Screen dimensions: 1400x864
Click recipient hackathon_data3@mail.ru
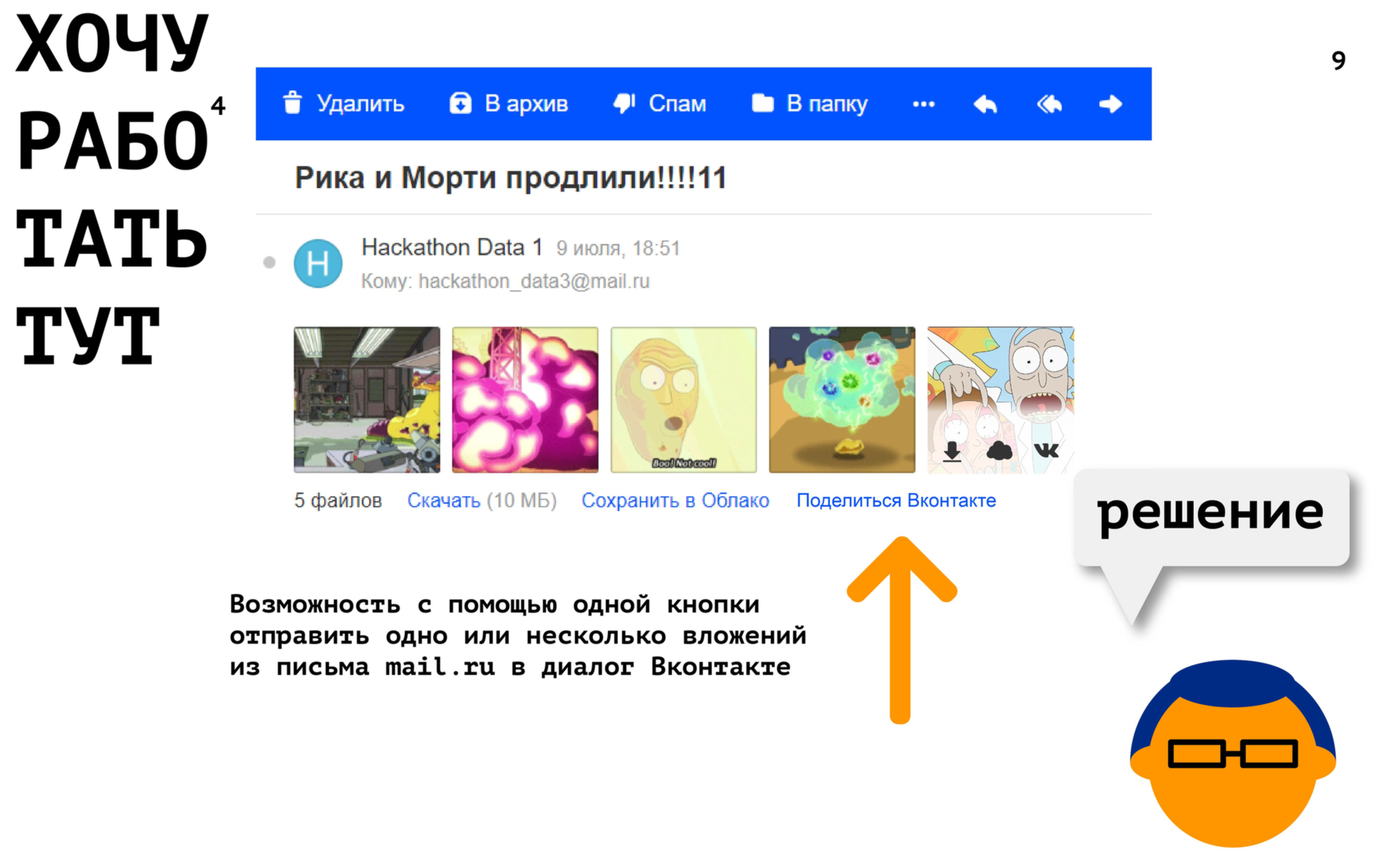point(534,281)
